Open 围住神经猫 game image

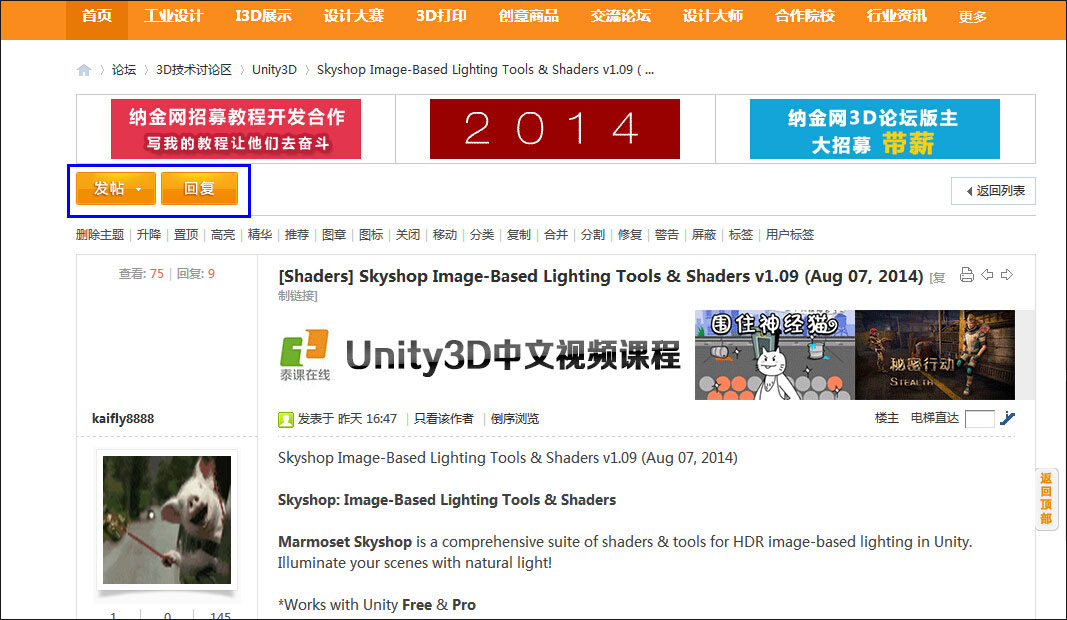pos(774,355)
